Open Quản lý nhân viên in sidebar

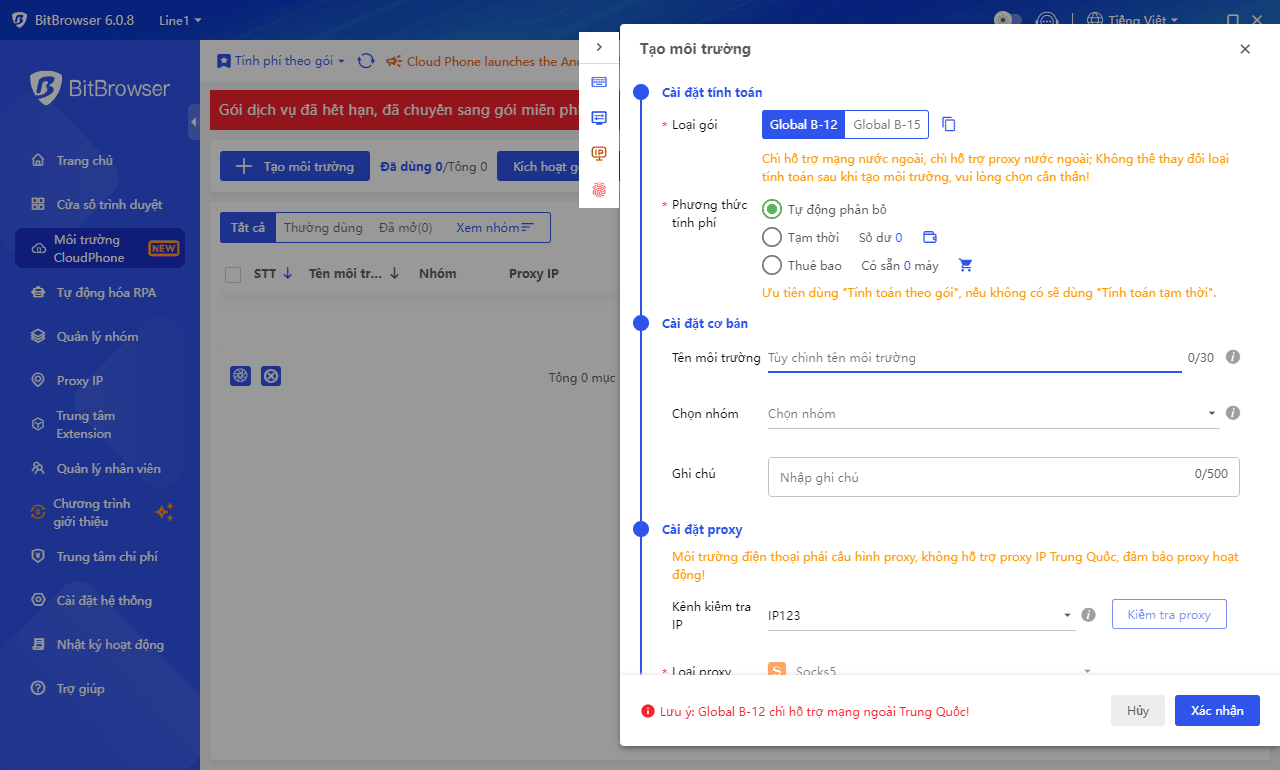tap(100, 469)
